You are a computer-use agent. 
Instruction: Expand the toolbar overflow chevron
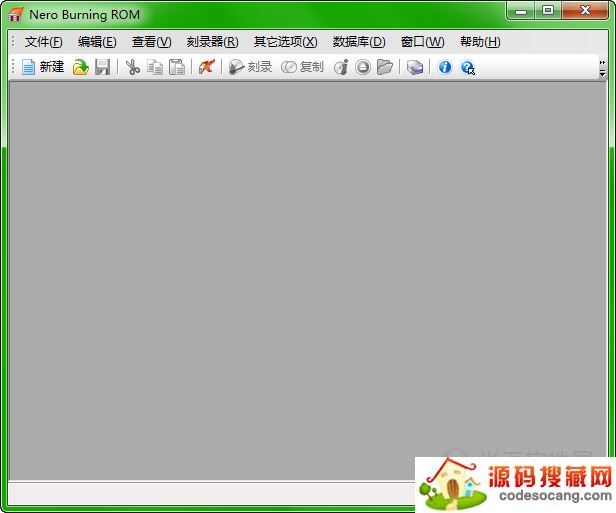[x=602, y=67]
